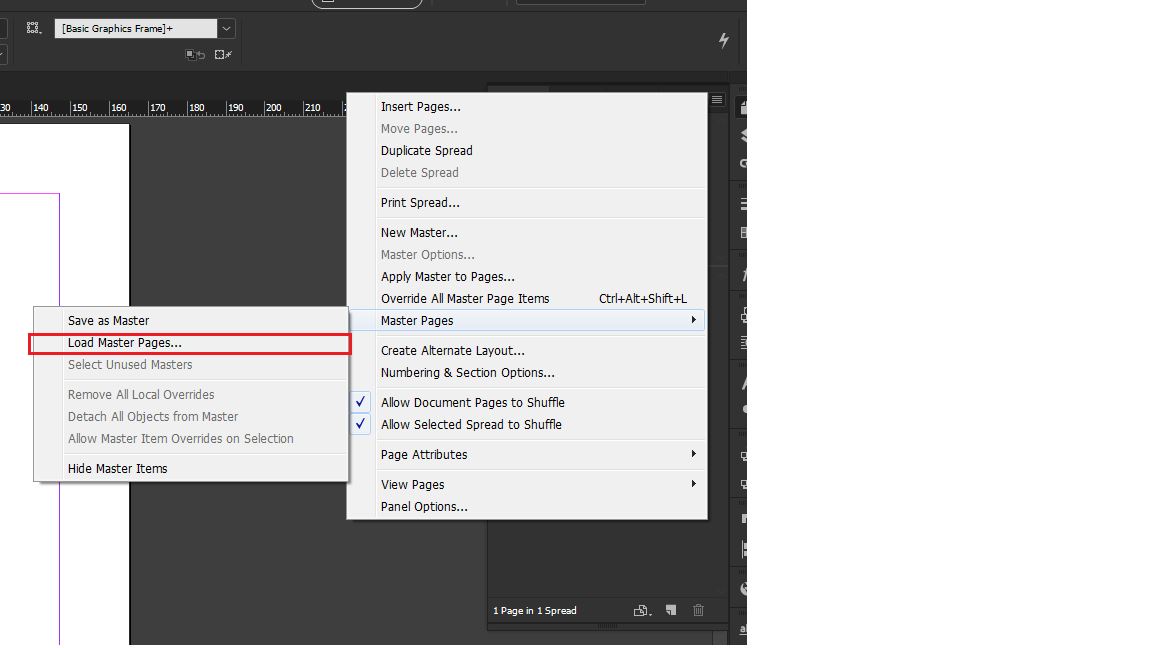The image size is (1152, 648).
Task: Click the Create New Page icon
Action: tap(671, 610)
